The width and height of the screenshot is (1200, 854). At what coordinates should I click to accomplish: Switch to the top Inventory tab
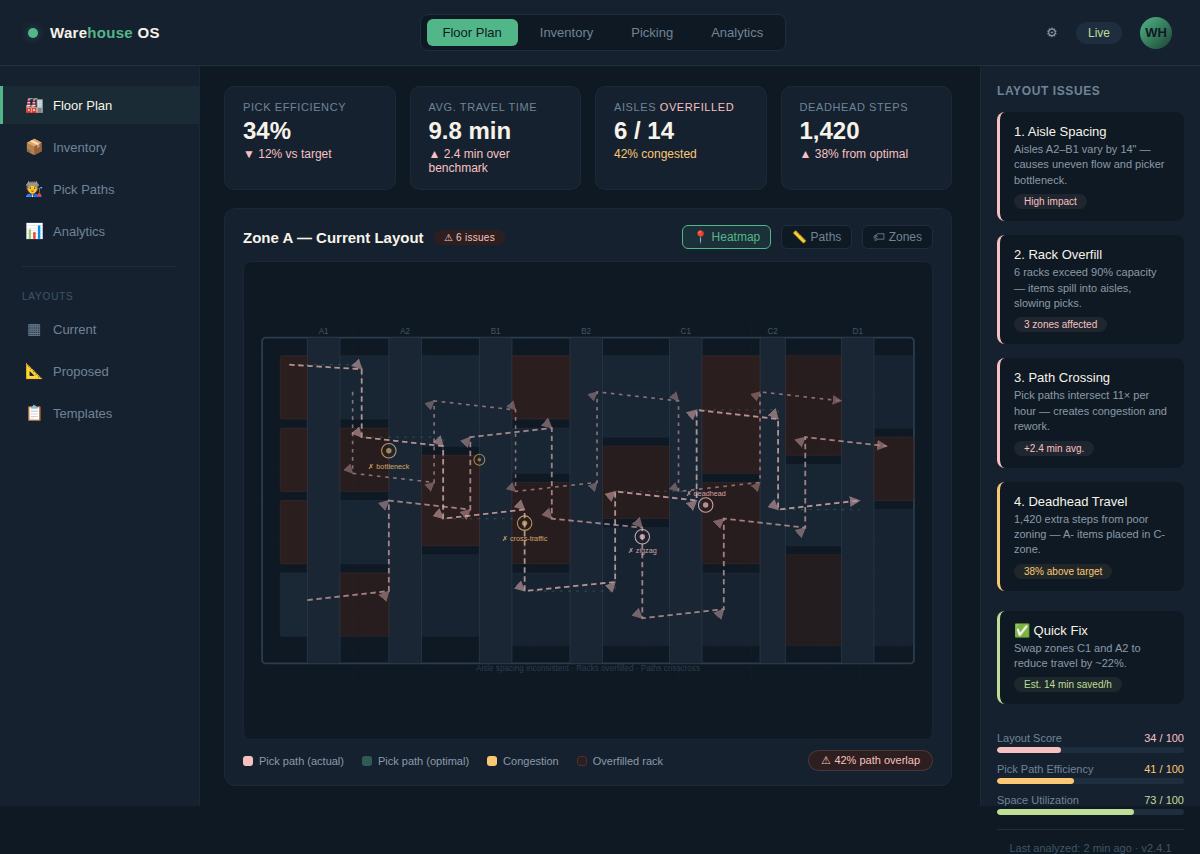[x=566, y=33]
